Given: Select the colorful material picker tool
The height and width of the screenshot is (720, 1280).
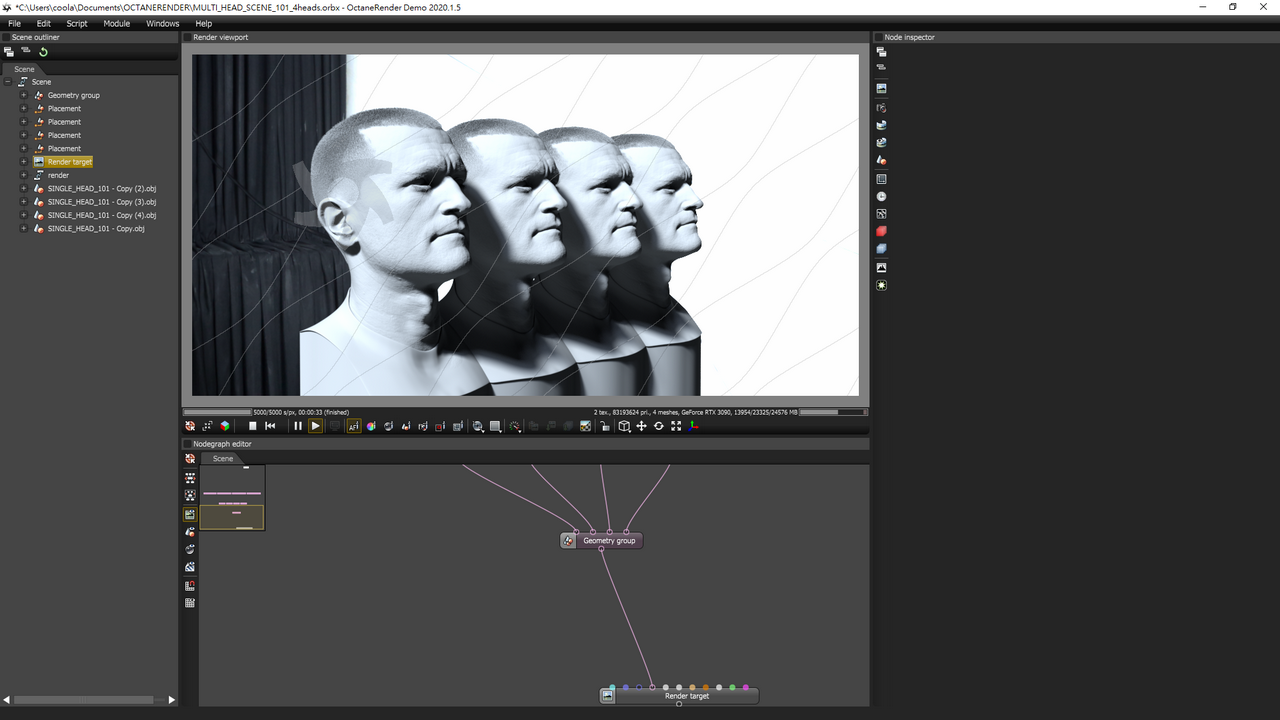Looking at the screenshot, I should [371, 426].
